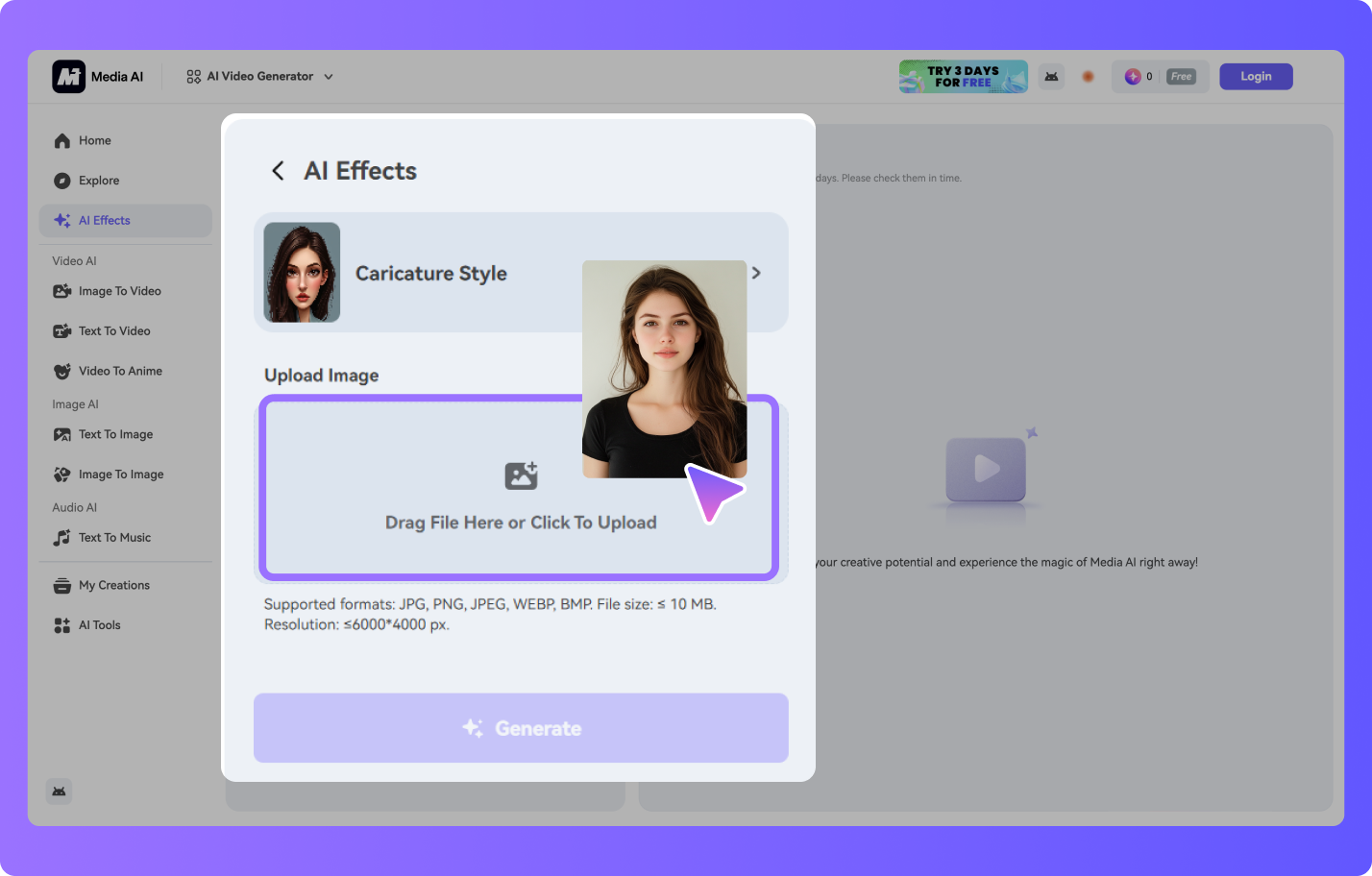1372x876 pixels.
Task: Open Explore from the sidebar
Action: (x=98, y=181)
